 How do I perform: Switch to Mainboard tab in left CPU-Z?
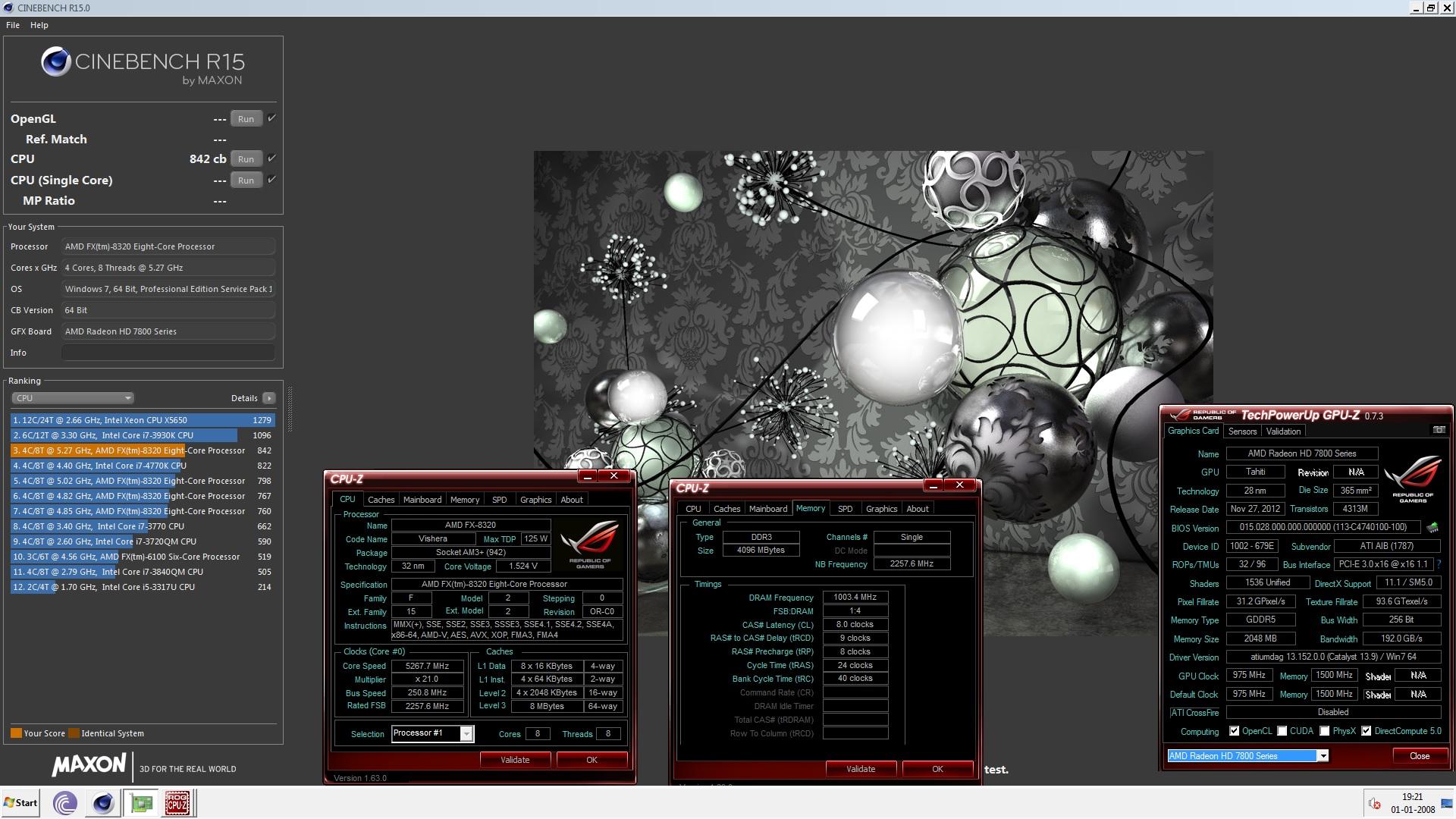(x=422, y=500)
